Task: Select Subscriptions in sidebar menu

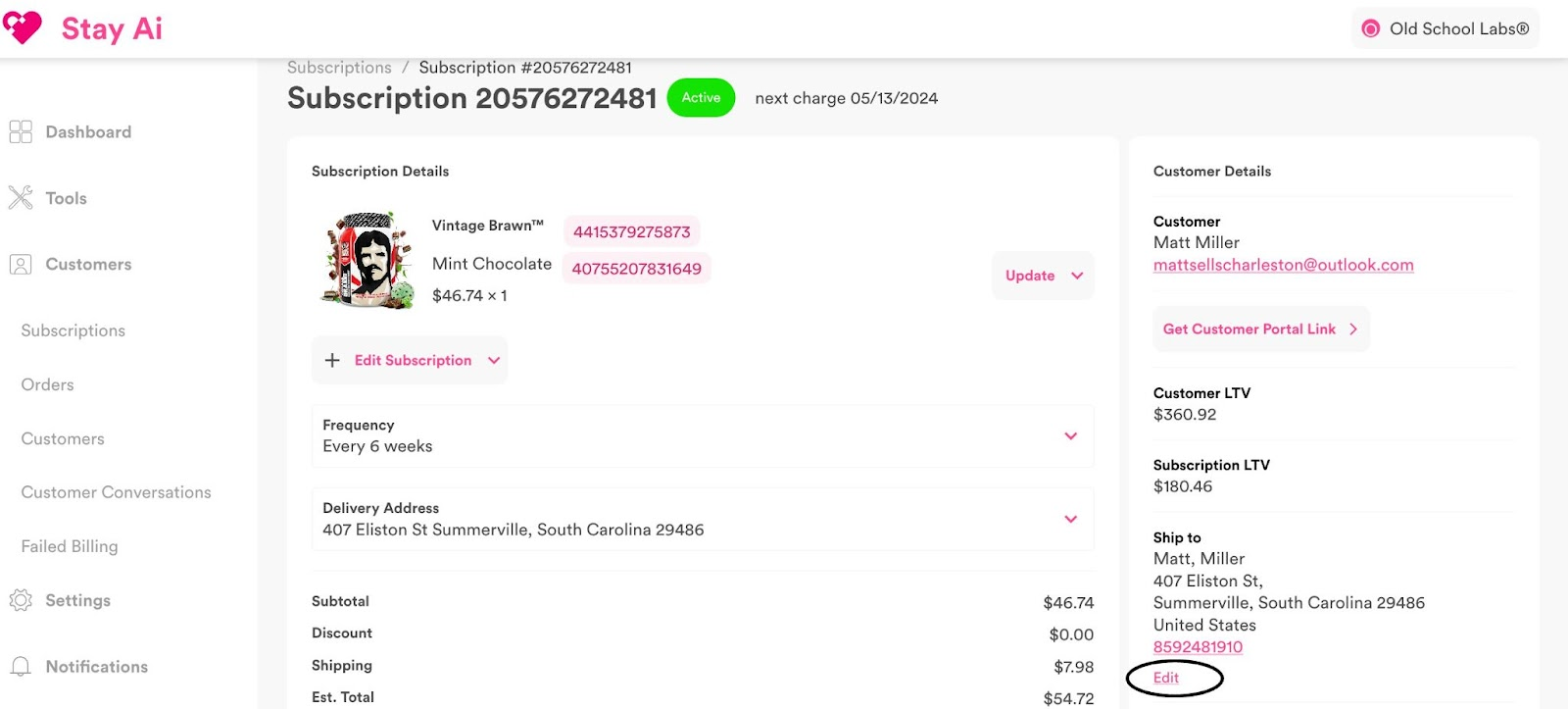Action: [73, 330]
